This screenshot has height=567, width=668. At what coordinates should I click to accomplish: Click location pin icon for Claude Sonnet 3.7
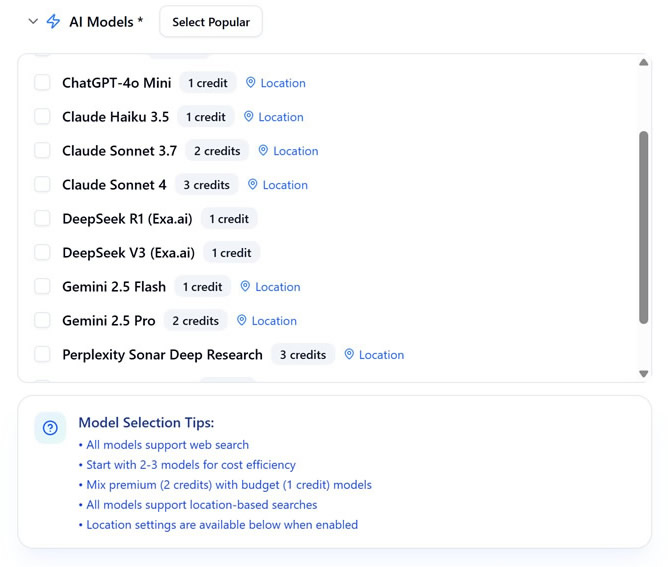click(263, 150)
